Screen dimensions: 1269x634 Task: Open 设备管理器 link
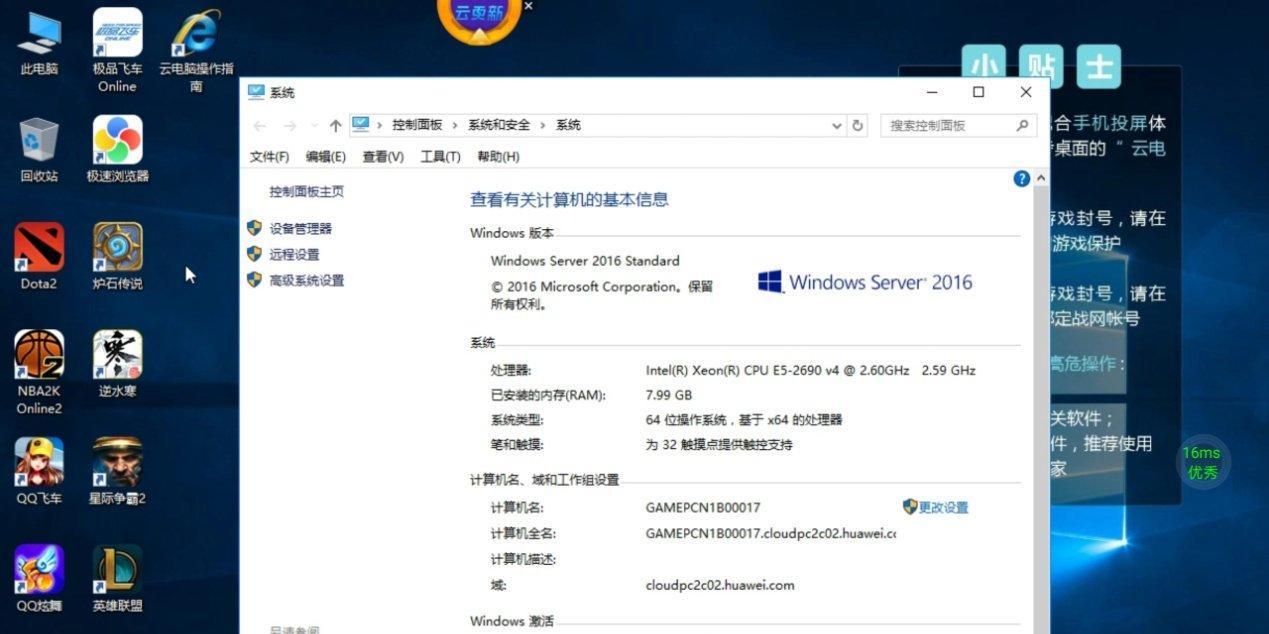pyautogui.click(x=300, y=229)
